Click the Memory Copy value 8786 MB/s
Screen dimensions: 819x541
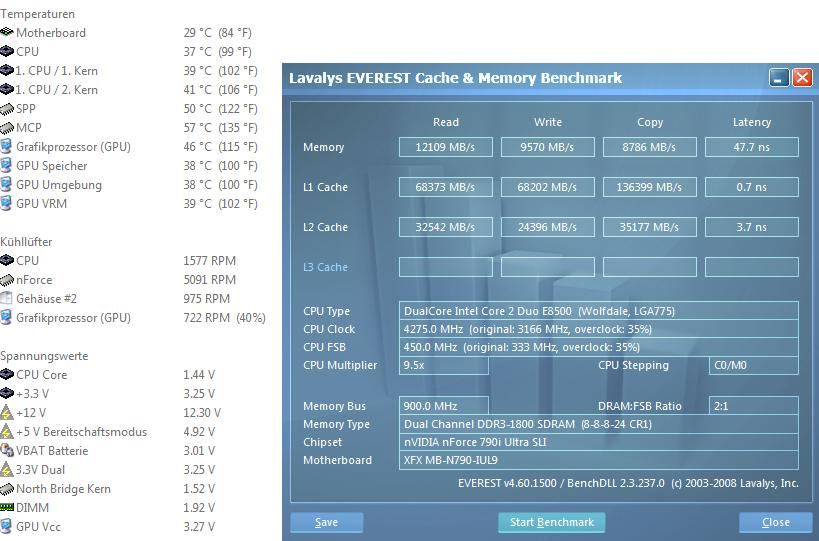pyautogui.click(x=649, y=147)
